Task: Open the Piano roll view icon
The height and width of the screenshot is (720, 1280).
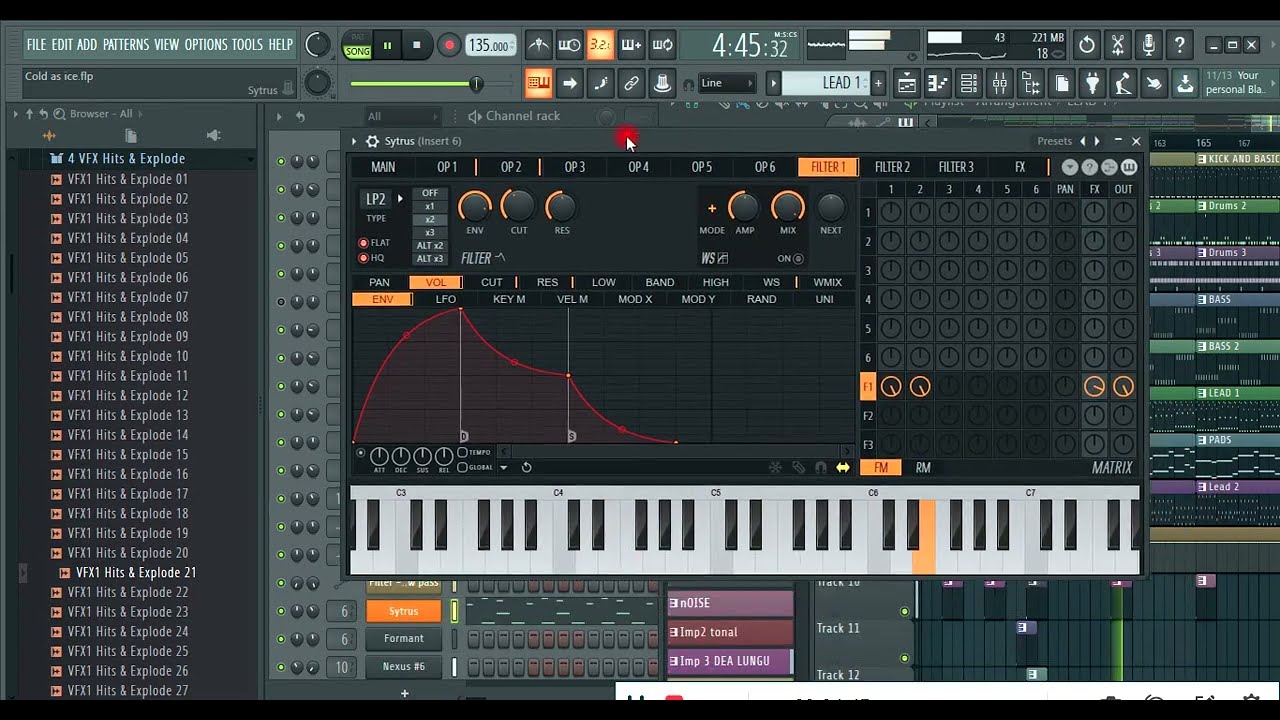Action: pyautogui.click(x=938, y=83)
